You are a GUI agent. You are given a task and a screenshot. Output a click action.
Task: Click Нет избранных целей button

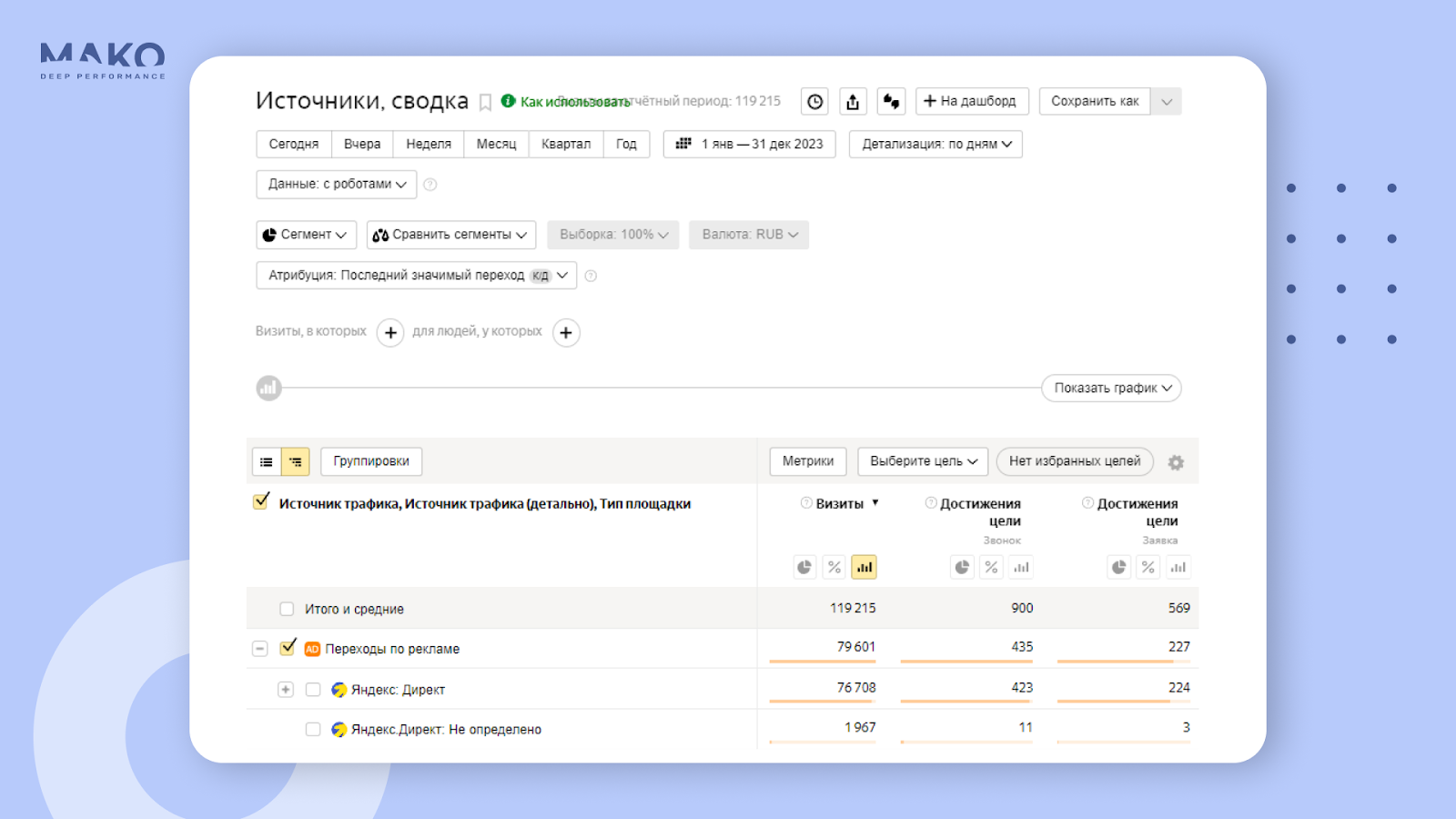[x=1075, y=461]
